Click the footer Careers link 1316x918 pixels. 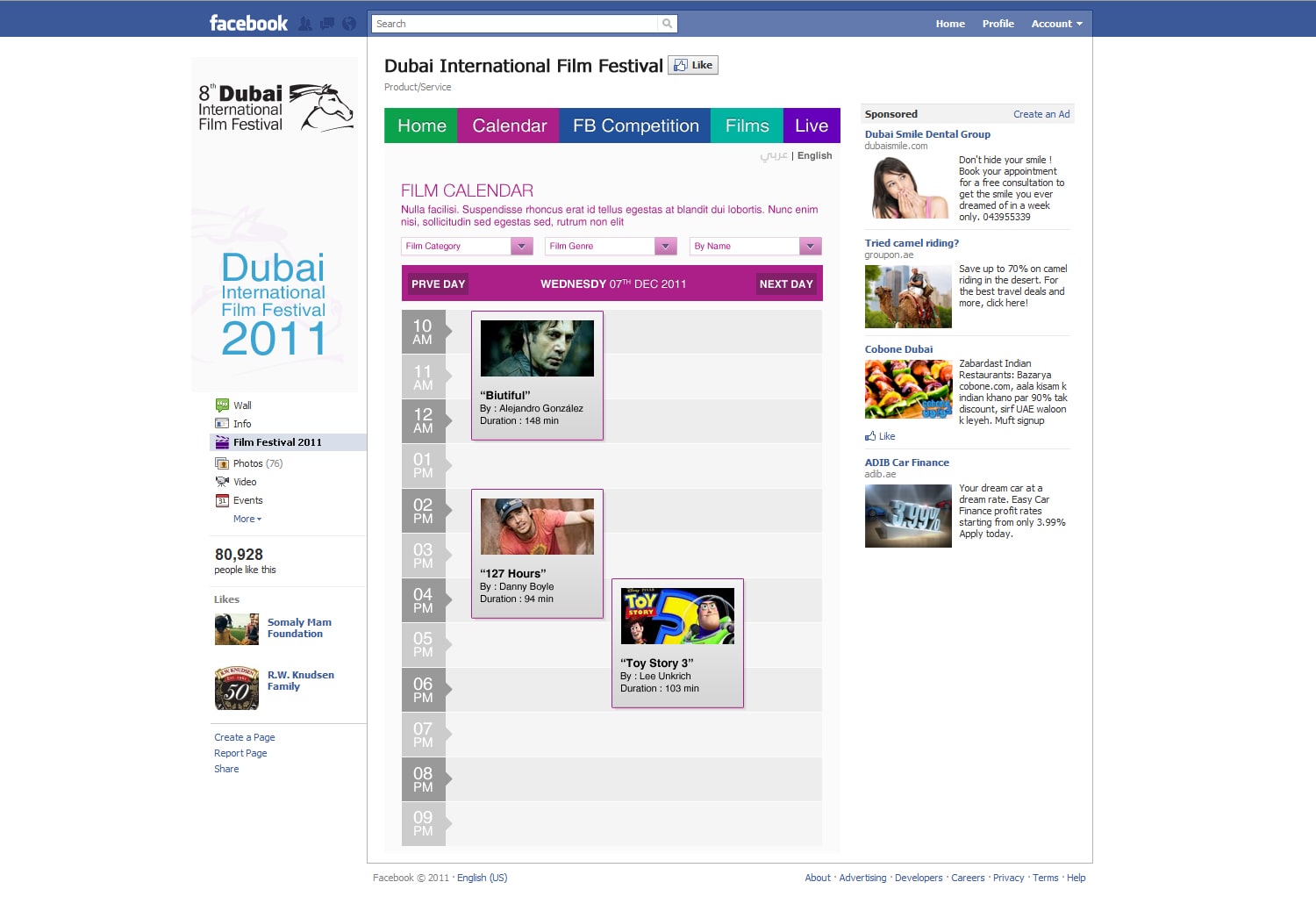point(968,878)
